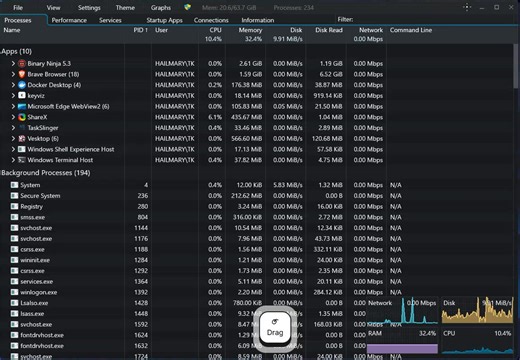Click the Binary Ninja 5.3 app icon

point(22,63)
